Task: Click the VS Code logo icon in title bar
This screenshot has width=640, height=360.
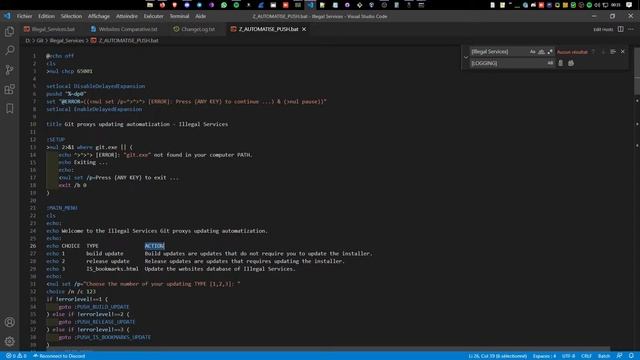Action: coord(7,16)
